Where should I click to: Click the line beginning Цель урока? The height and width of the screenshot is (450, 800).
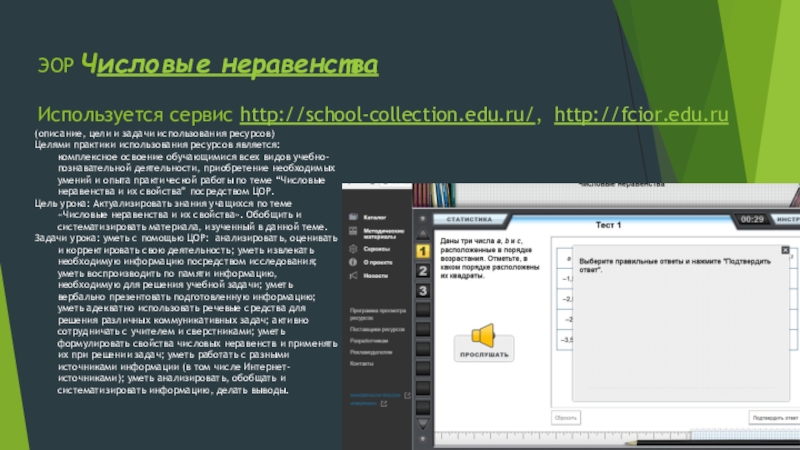163,203
